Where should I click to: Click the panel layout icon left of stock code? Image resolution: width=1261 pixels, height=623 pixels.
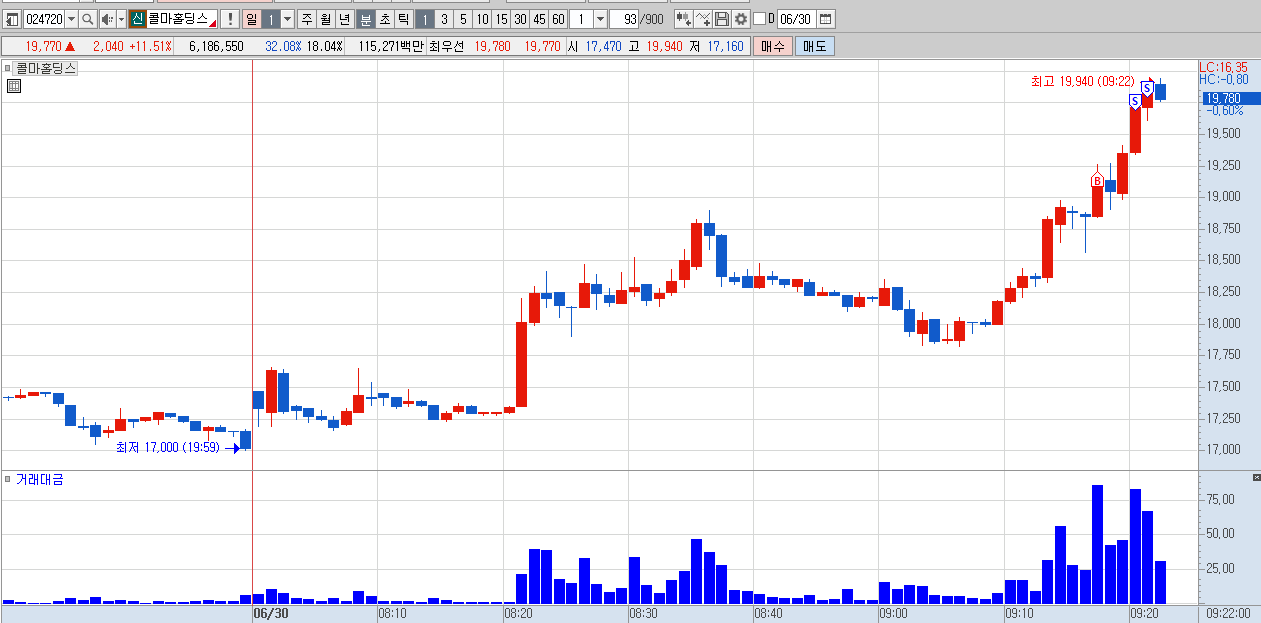coord(12,19)
